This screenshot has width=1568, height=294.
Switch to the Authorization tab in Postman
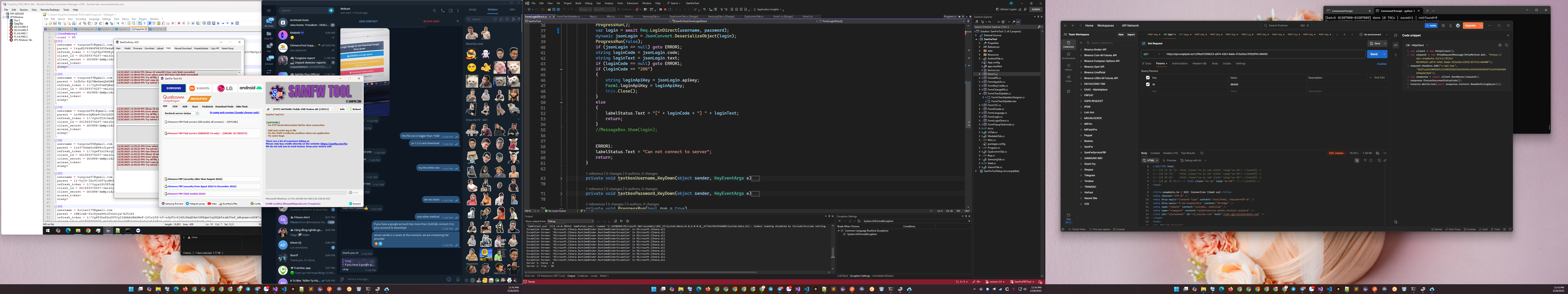click(1180, 63)
